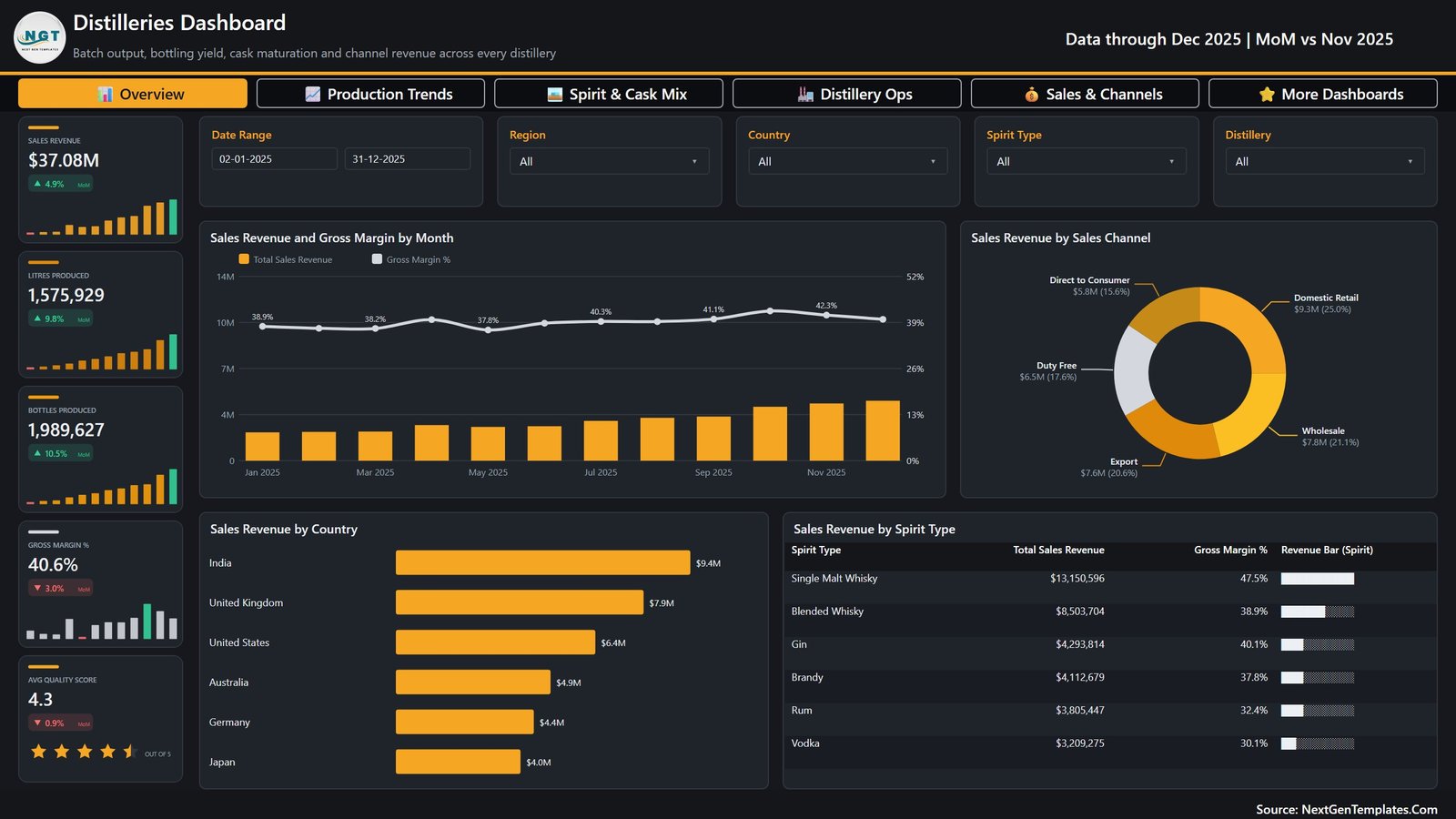Open the Spirit Type dropdown
The image size is (1456, 819).
pos(1086,161)
